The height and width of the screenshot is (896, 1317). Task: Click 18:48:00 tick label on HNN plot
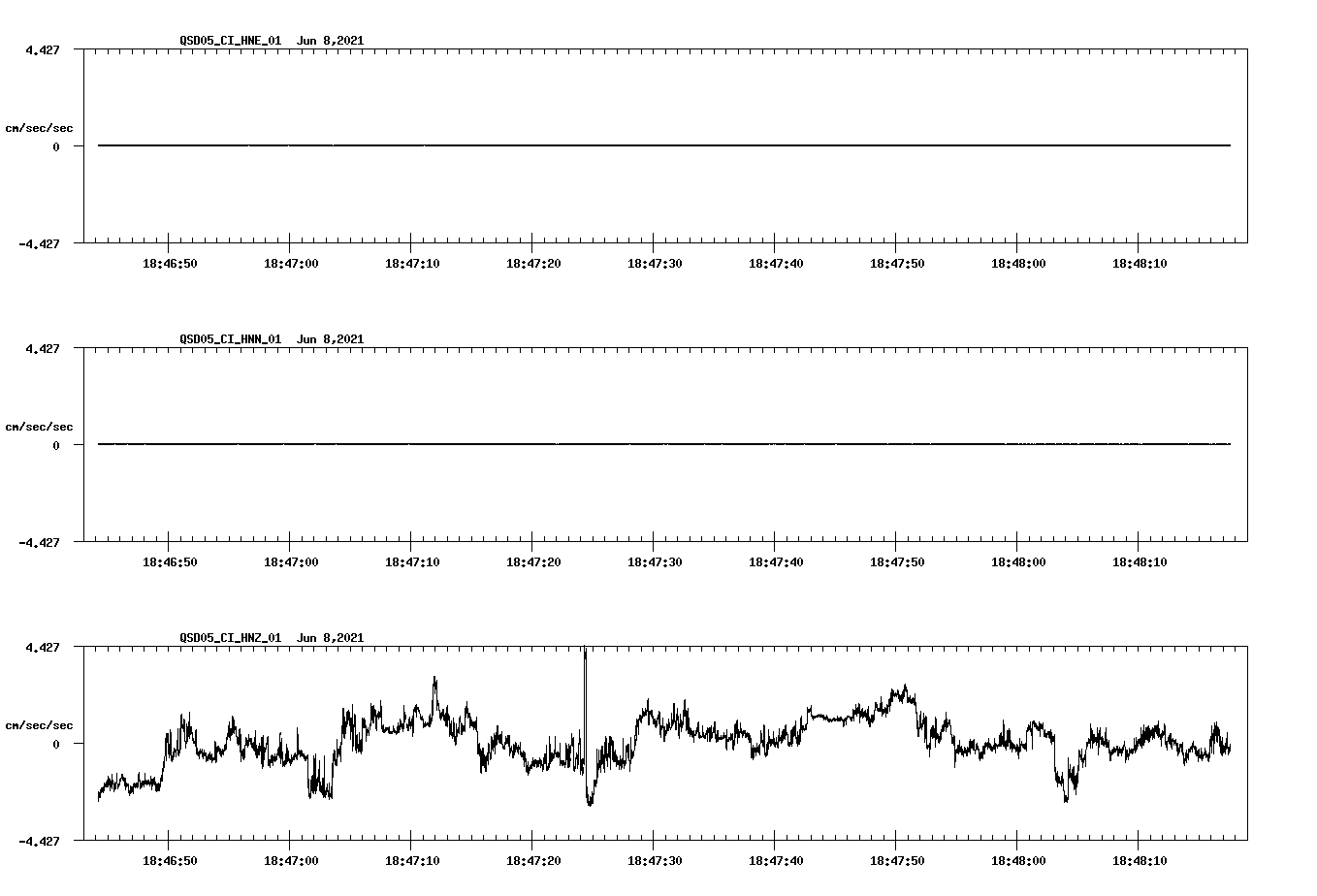[1018, 562]
